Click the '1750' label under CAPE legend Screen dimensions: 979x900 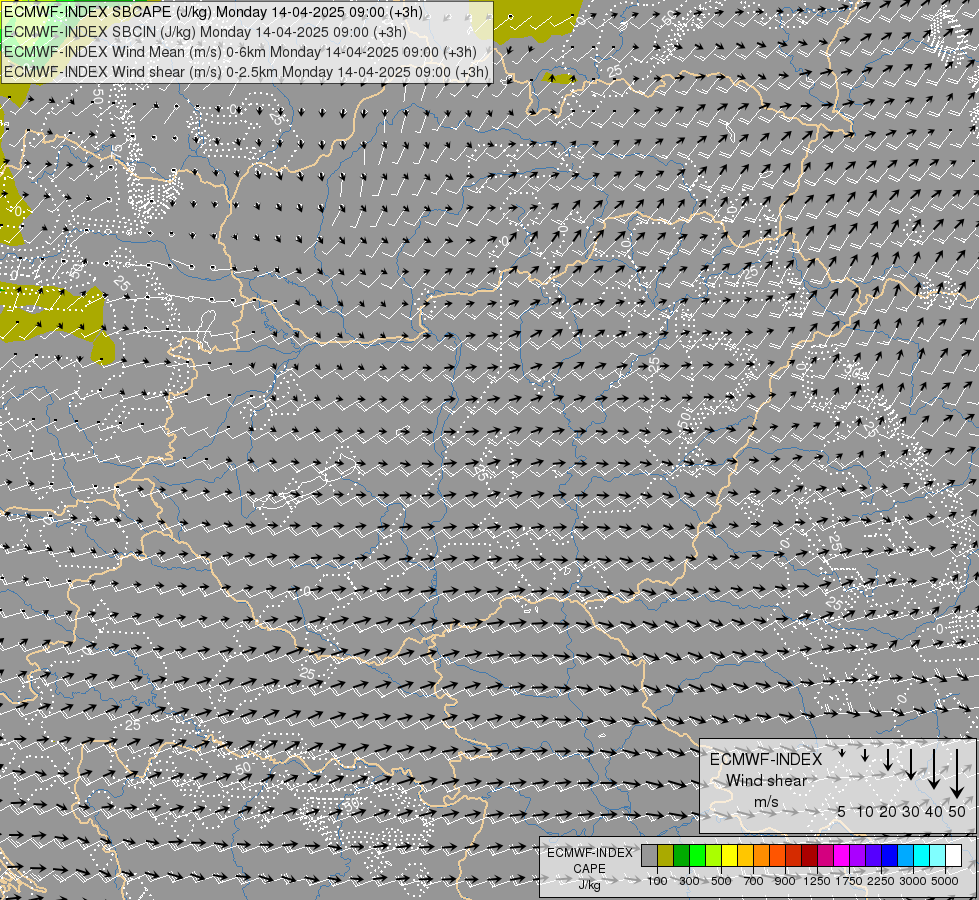[x=849, y=881]
